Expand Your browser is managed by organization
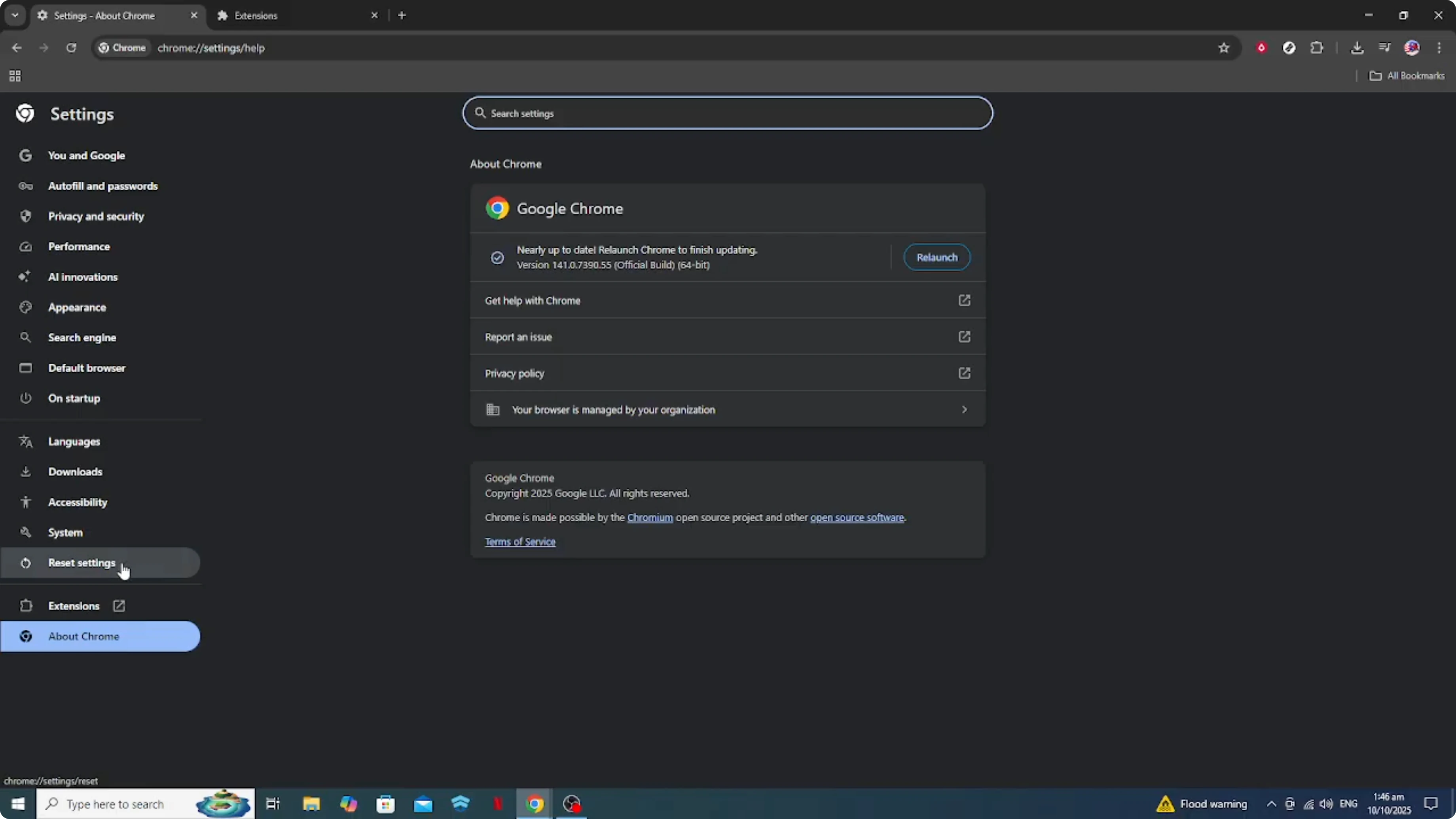Screen dimensions: 1456x819 click(964, 409)
